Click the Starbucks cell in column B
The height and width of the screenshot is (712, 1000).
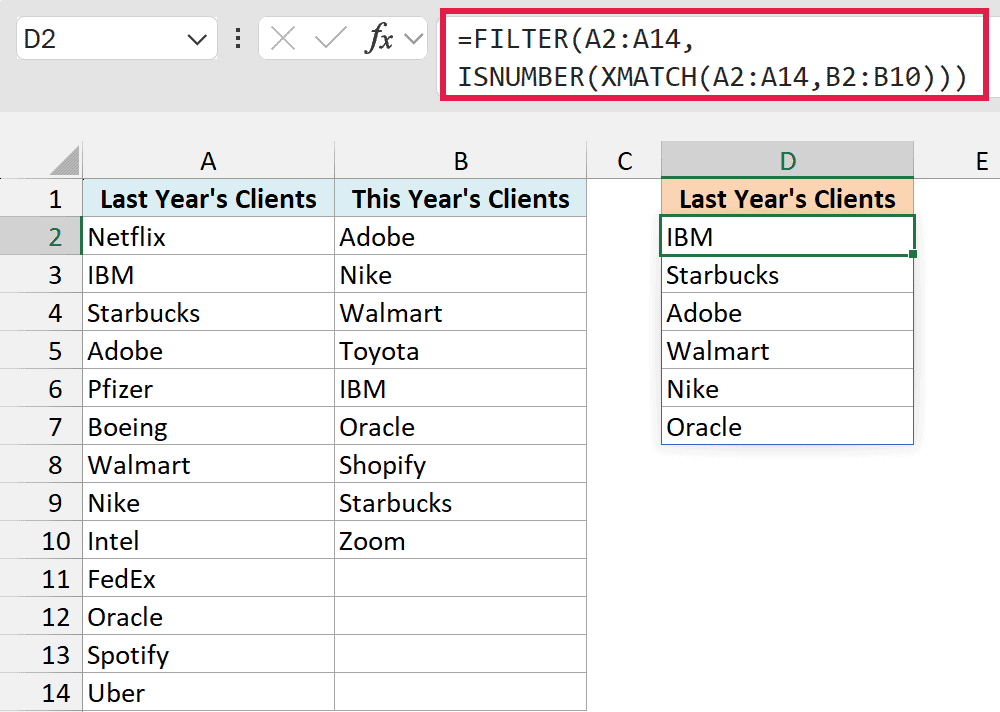click(x=460, y=502)
